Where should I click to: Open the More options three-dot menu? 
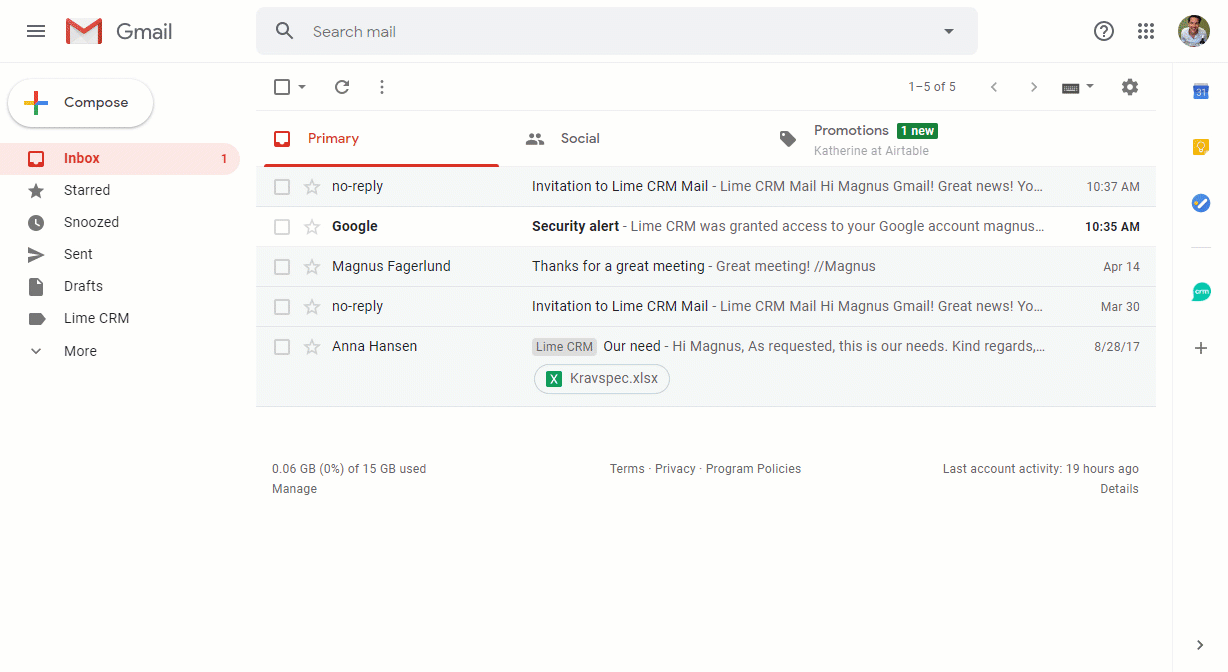click(382, 87)
